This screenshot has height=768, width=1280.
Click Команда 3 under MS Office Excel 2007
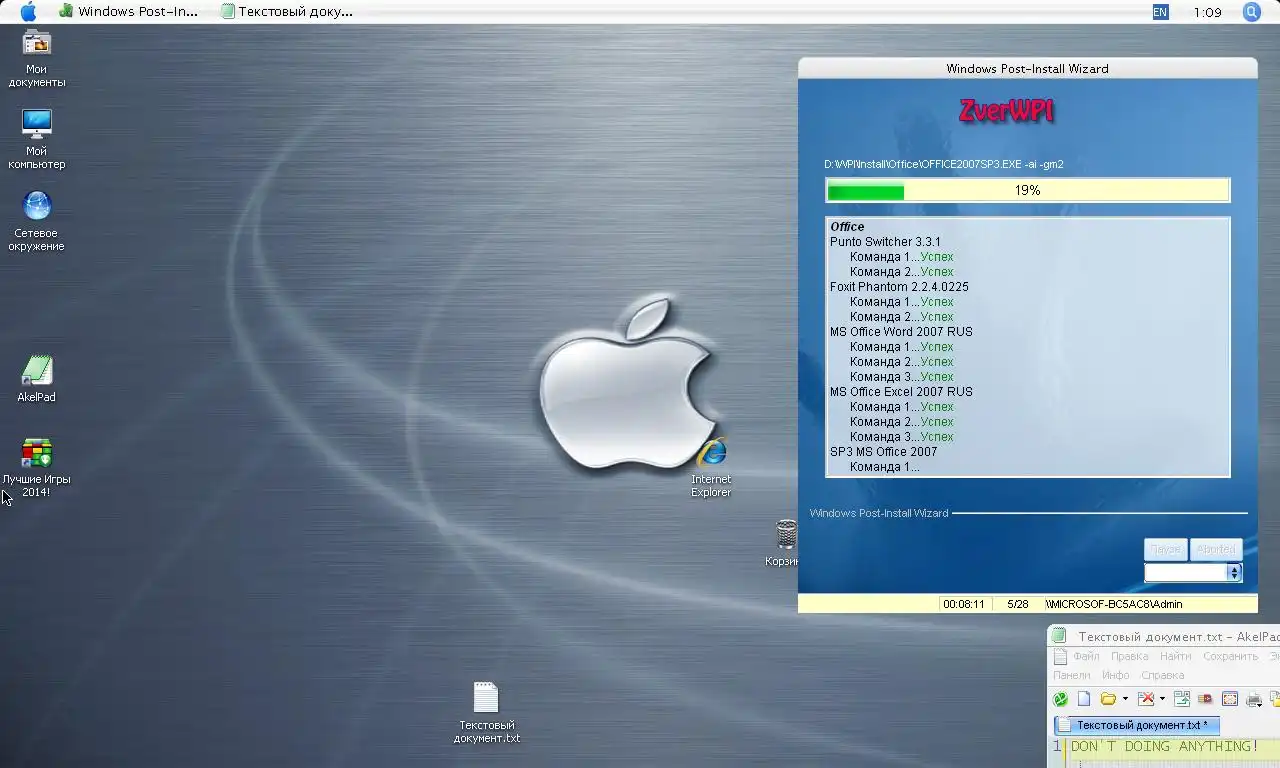pos(901,437)
